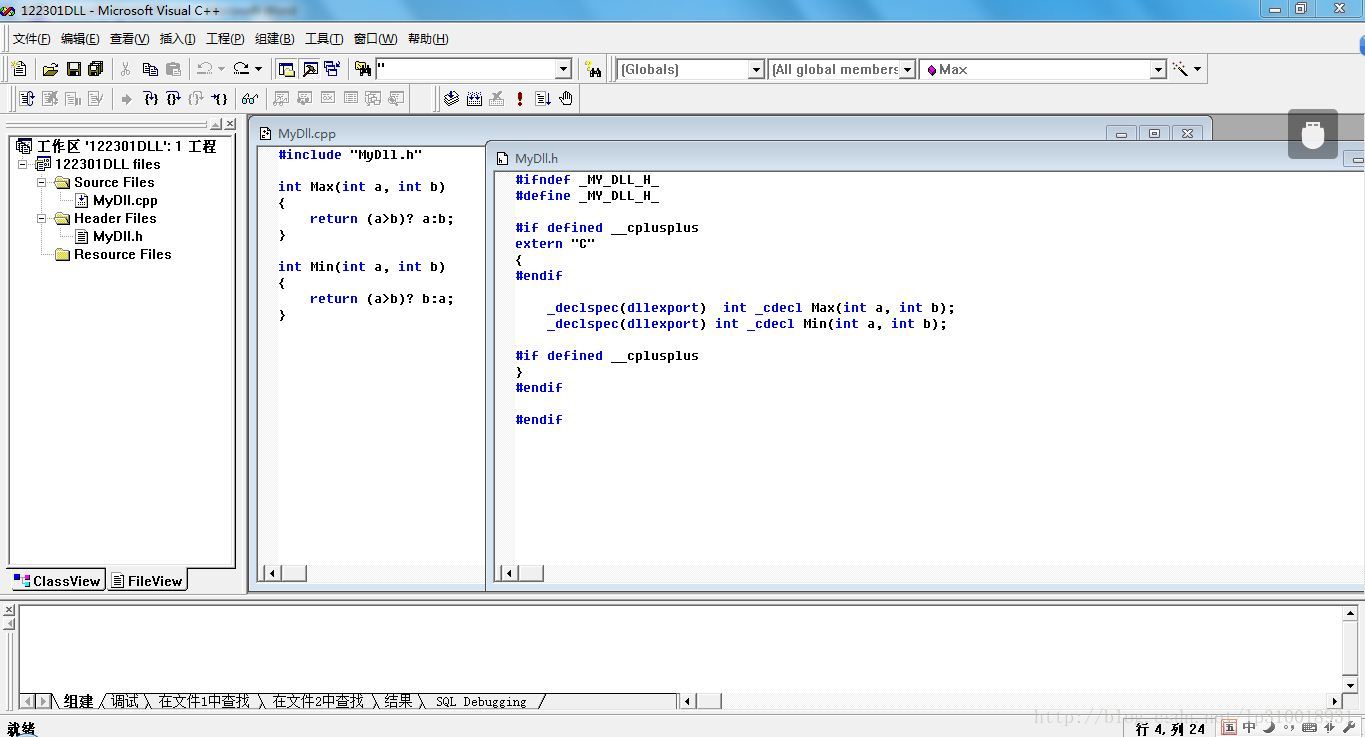1365x737 pixels.
Task: Insert breakpoint with the hand icon
Action: tap(566, 98)
